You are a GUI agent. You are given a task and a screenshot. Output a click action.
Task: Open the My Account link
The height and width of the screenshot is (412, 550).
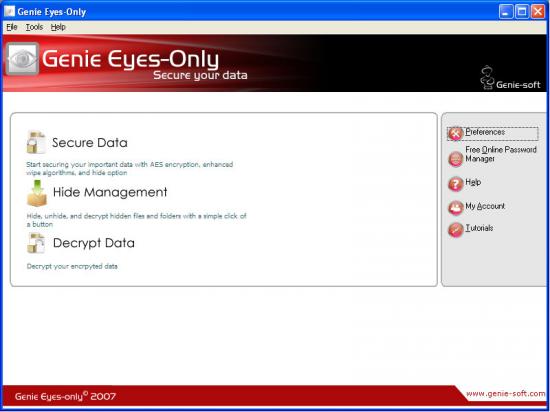485,206
